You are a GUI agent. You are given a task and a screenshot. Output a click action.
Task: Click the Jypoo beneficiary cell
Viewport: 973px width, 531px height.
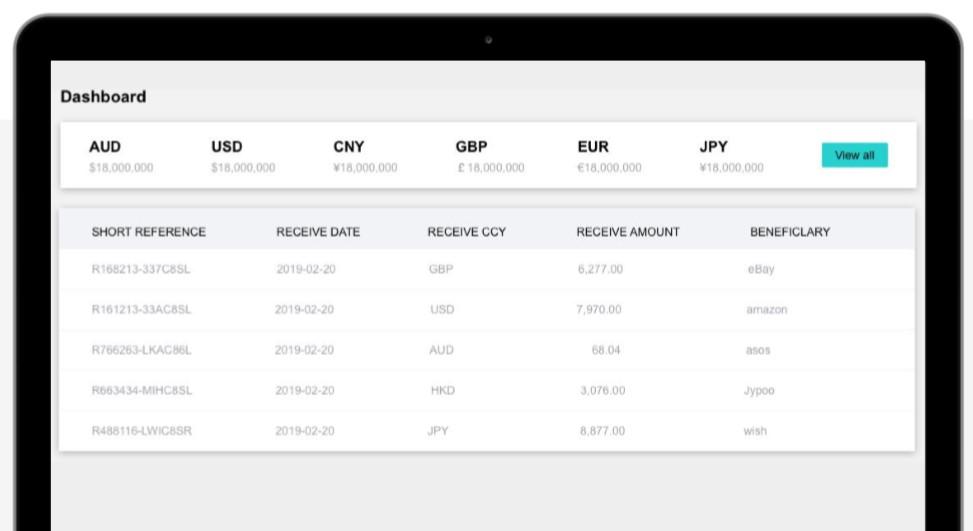(x=759, y=390)
